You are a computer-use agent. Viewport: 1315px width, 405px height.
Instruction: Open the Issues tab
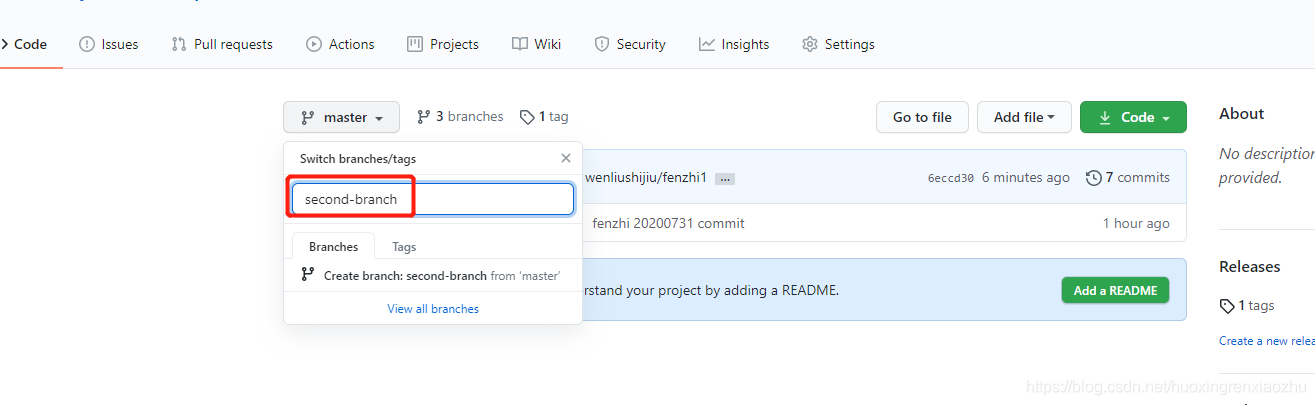click(x=109, y=44)
